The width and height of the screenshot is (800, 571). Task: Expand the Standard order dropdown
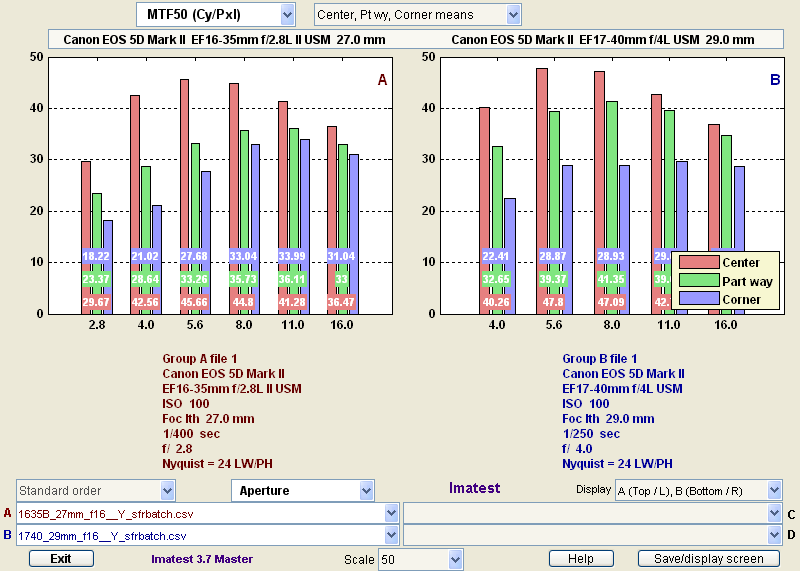[96, 491]
